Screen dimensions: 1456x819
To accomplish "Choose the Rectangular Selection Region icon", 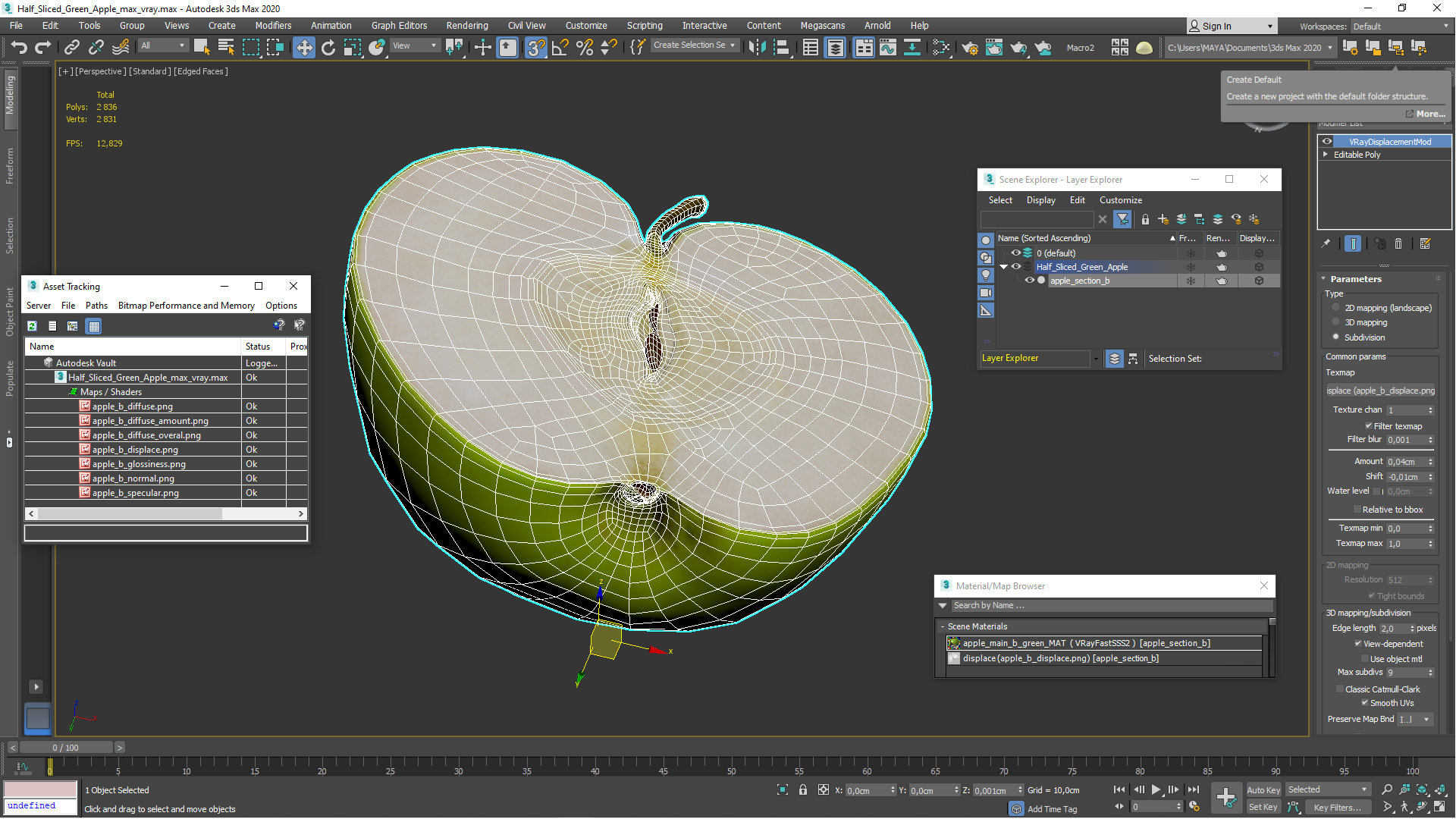I will 250,47.
